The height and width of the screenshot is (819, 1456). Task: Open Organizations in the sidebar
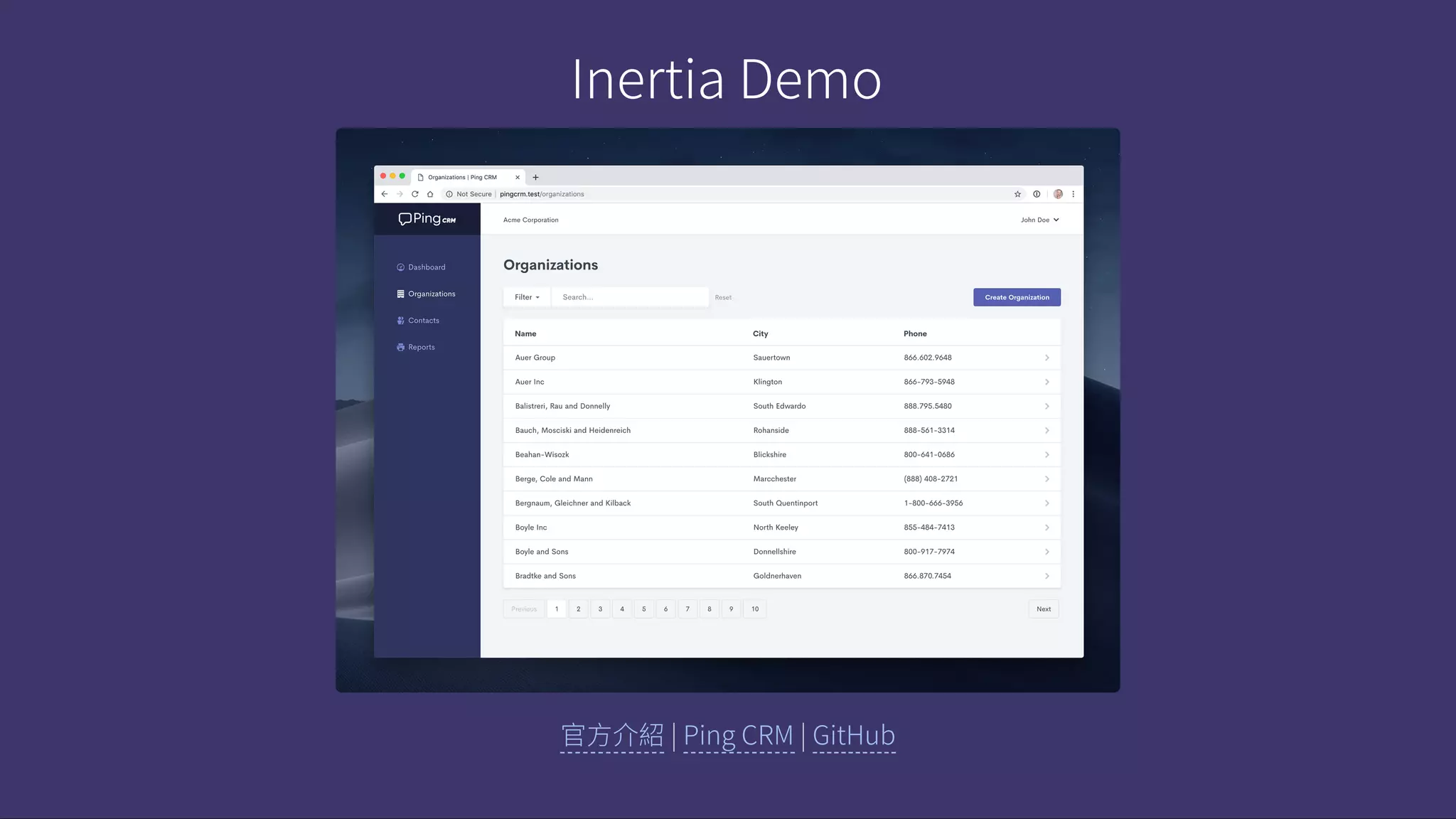tap(426, 294)
